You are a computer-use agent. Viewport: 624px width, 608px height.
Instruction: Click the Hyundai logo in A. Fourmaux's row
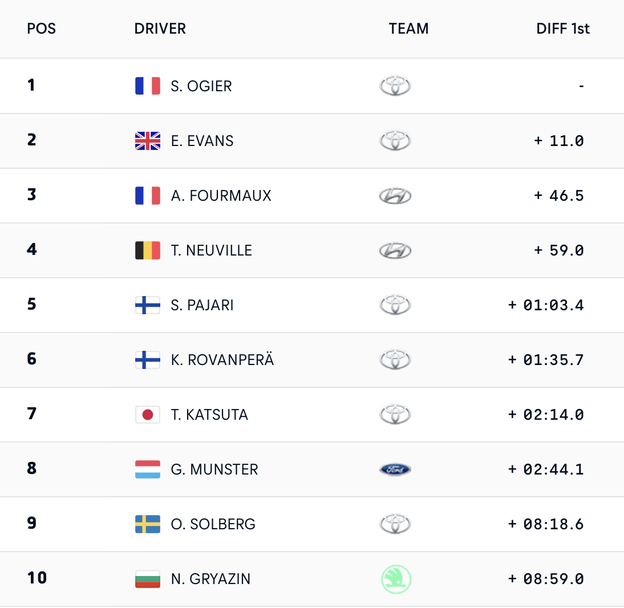[395, 196]
